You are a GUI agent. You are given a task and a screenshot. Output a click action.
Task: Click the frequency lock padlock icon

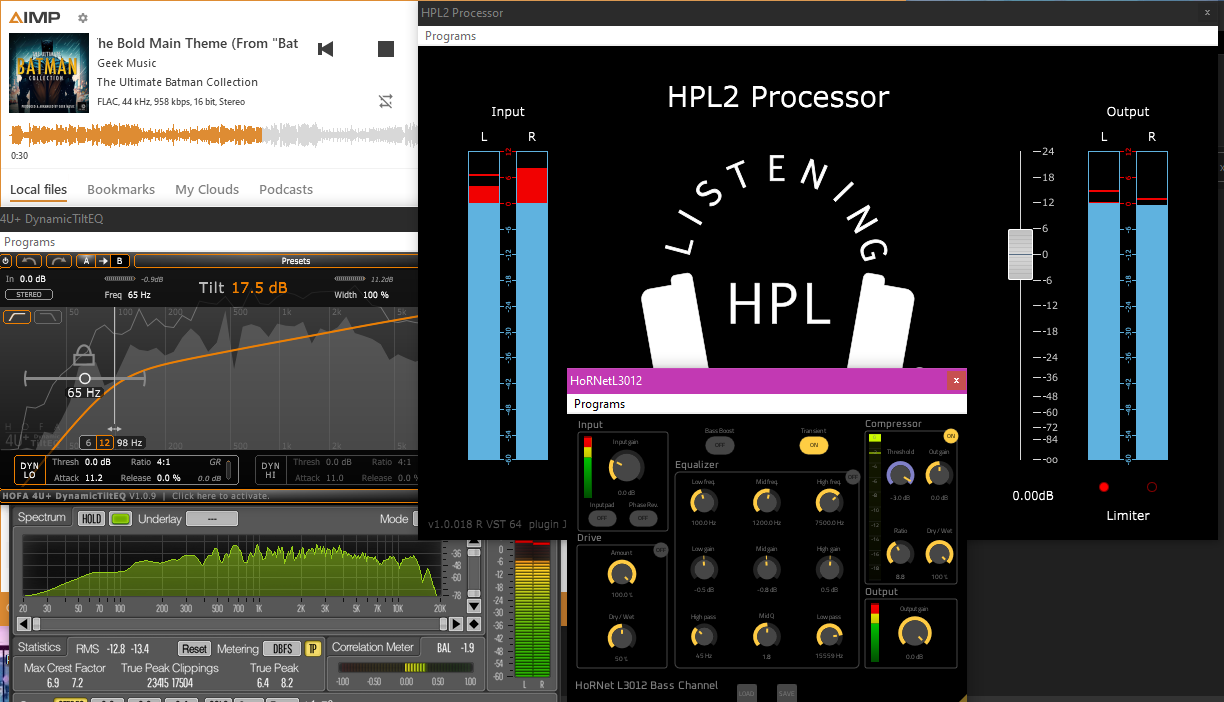[84, 354]
